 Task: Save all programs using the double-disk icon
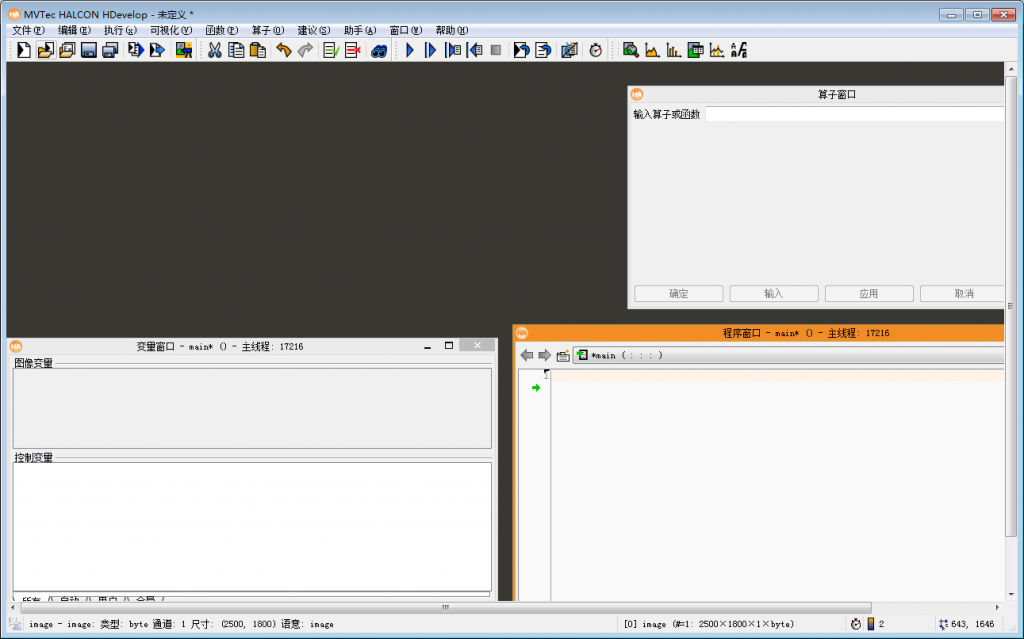(x=110, y=50)
